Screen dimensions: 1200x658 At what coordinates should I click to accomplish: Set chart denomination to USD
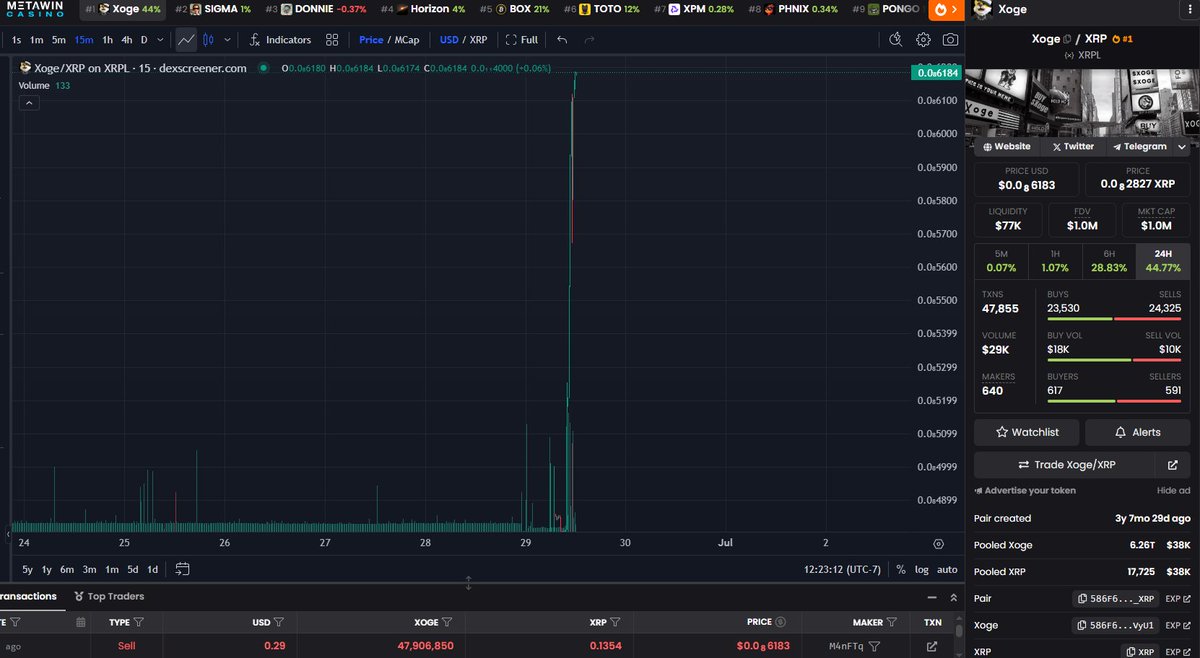(x=449, y=40)
